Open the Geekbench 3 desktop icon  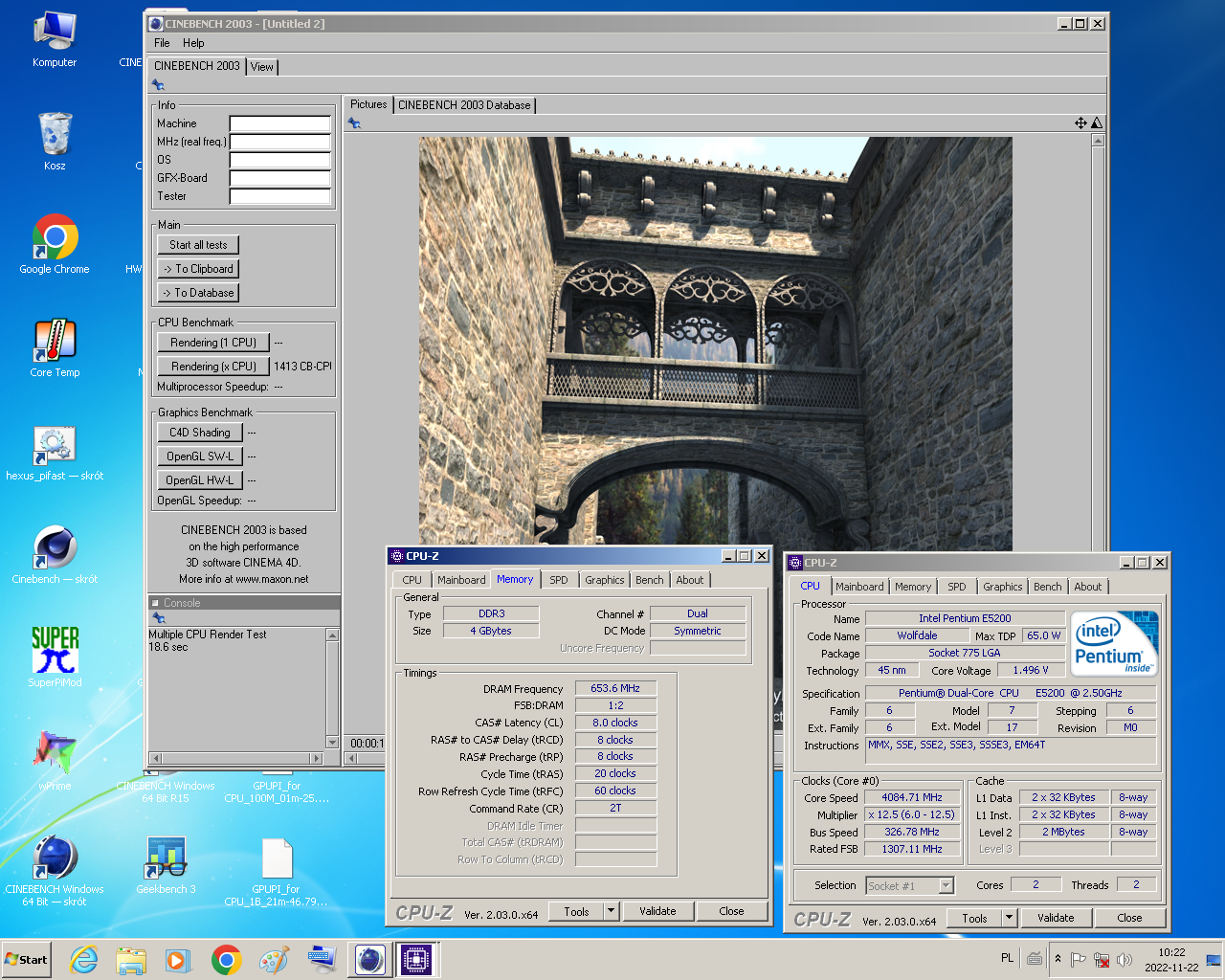point(166,866)
